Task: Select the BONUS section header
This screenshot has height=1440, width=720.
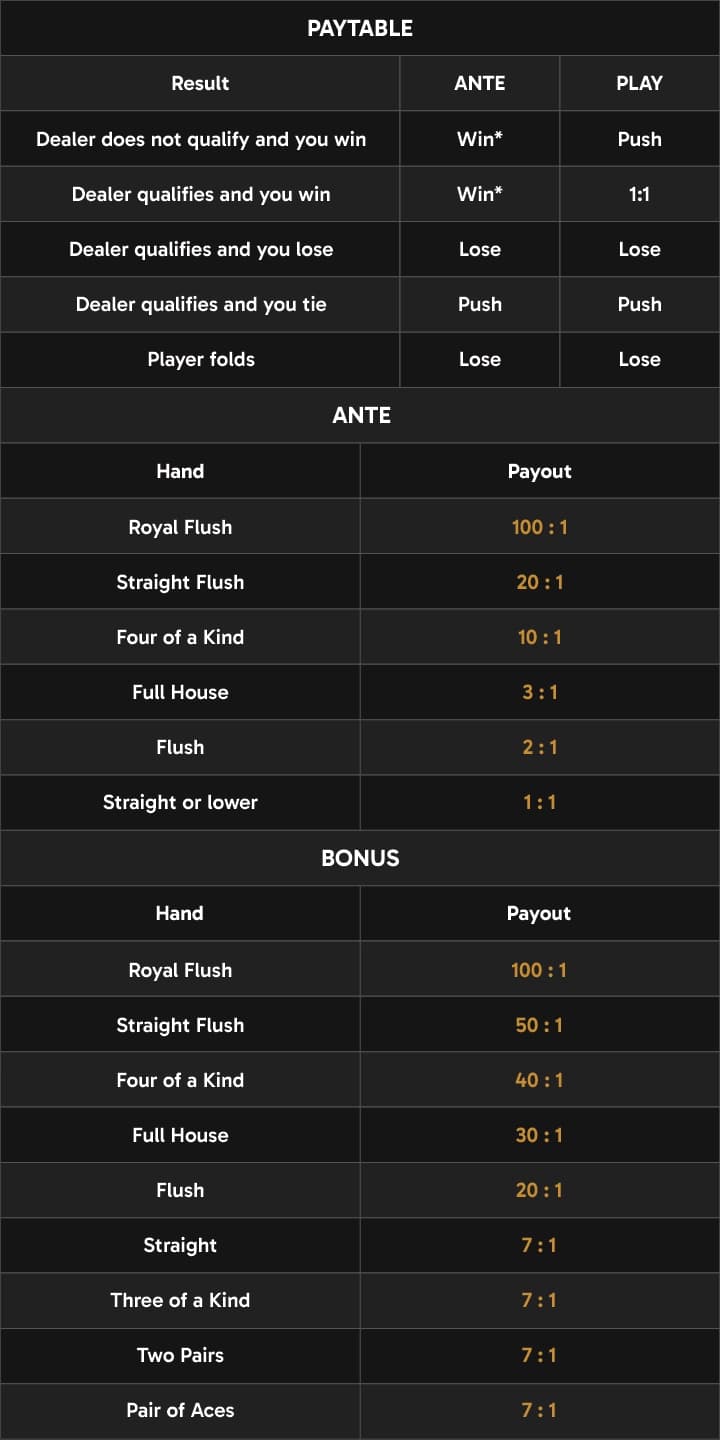Action: 360,858
